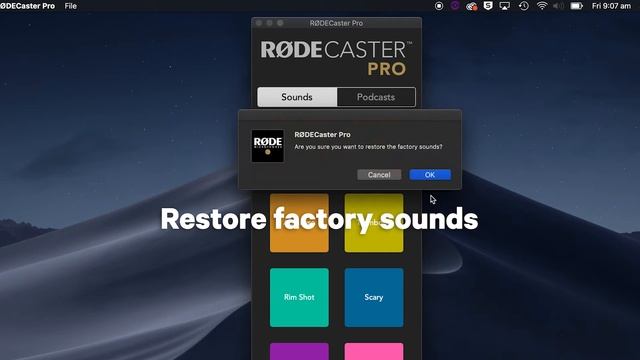The height and width of the screenshot is (360, 640).
Task: Click the screen recording menu bar icon
Action: pyautogui.click(x=439, y=6)
